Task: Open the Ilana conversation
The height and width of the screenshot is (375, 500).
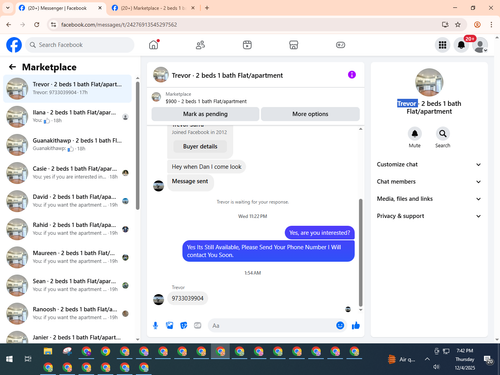Action: (x=68, y=116)
